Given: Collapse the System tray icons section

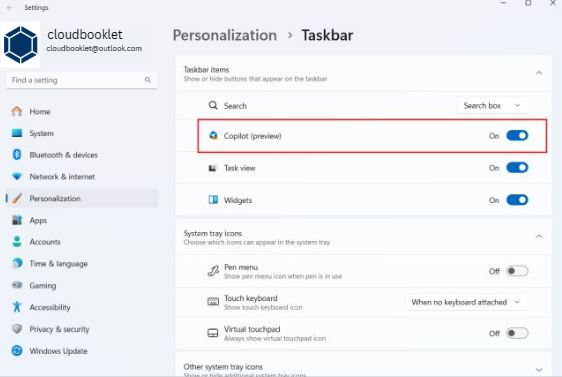Looking at the screenshot, I should click(x=539, y=237).
